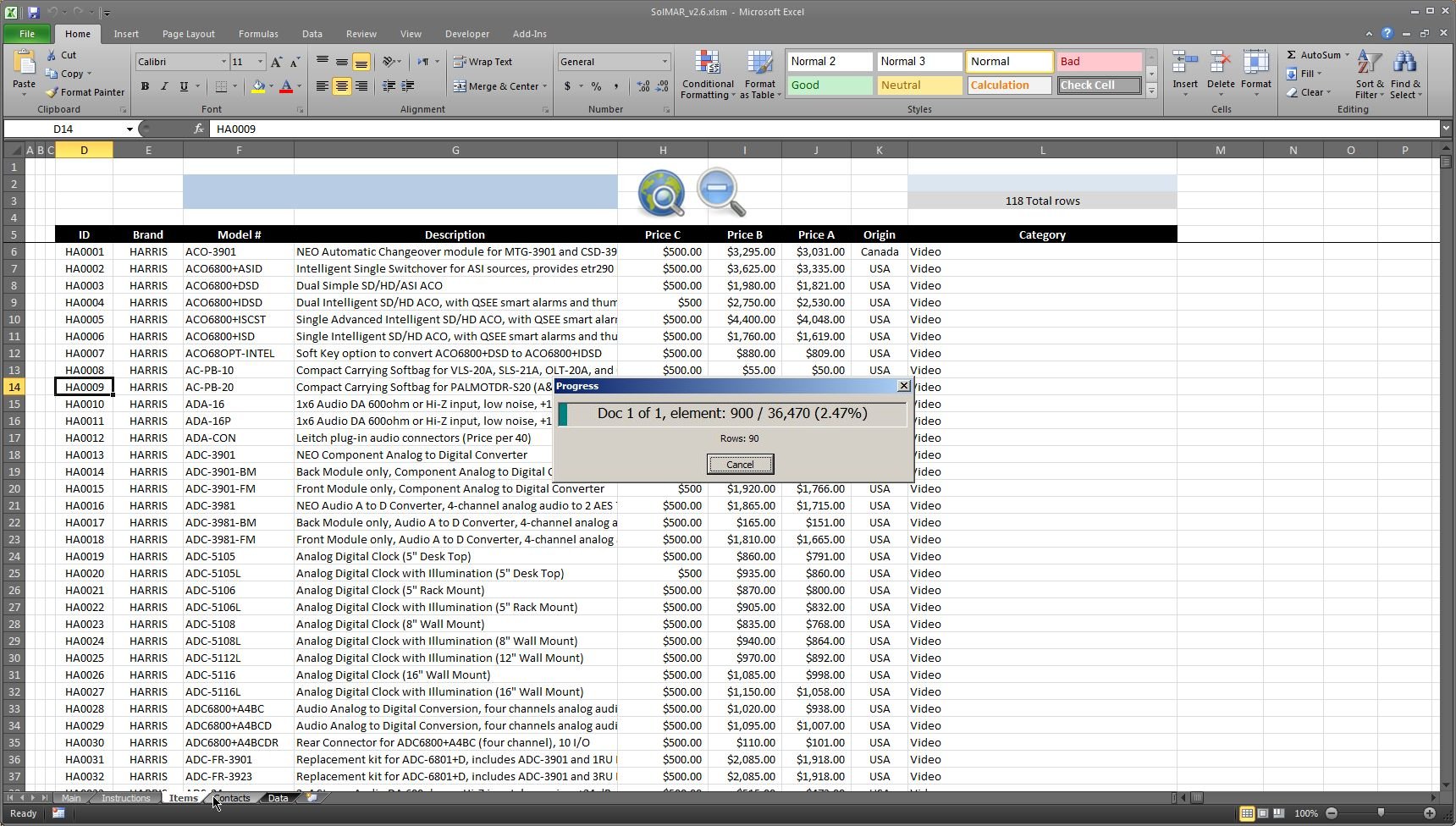
Task: Click the Accounting dollar format icon
Action: [567, 86]
